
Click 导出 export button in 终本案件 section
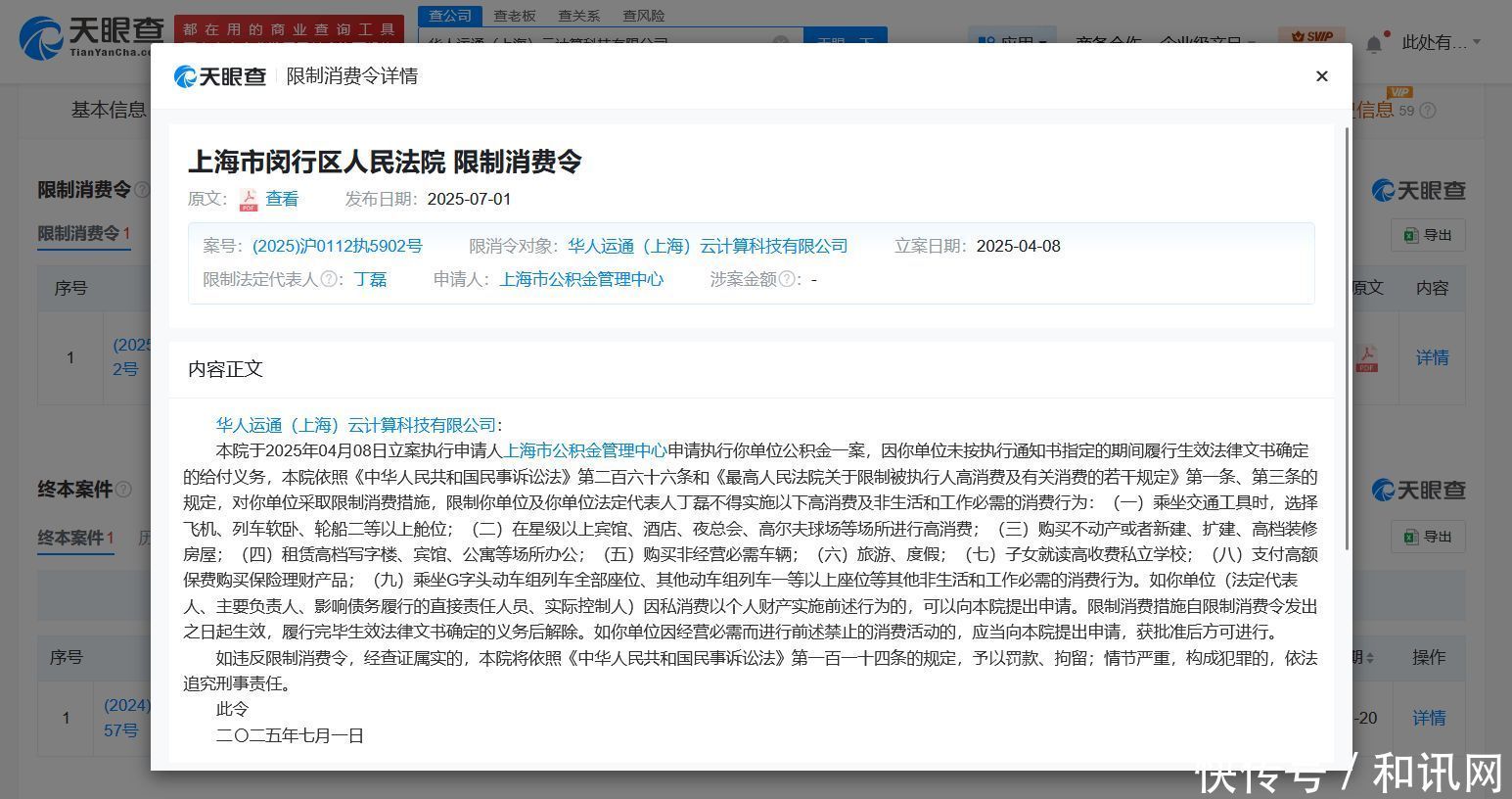tap(1428, 537)
